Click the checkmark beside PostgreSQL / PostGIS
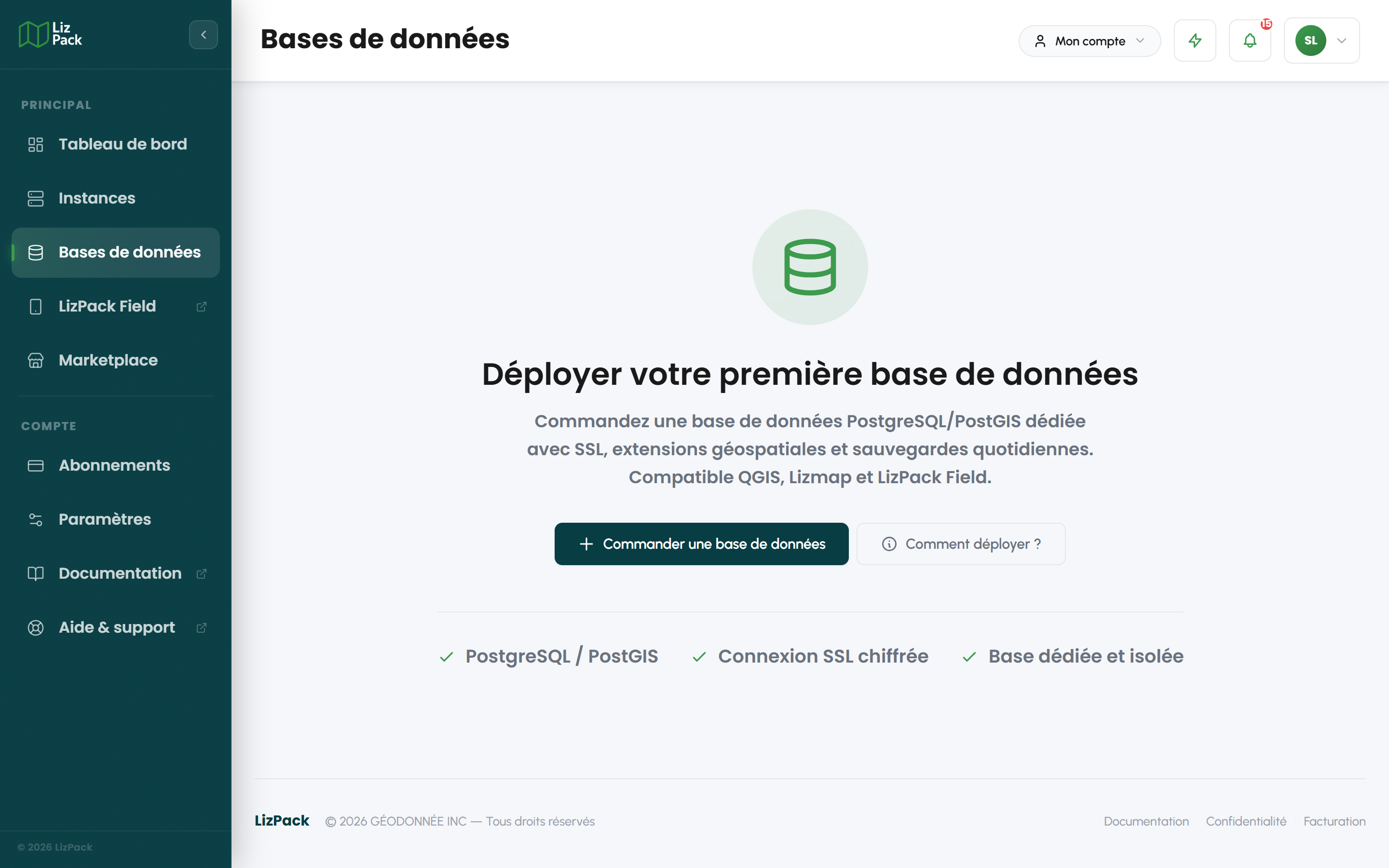The width and height of the screenshot is (1389, 868). 447,657
